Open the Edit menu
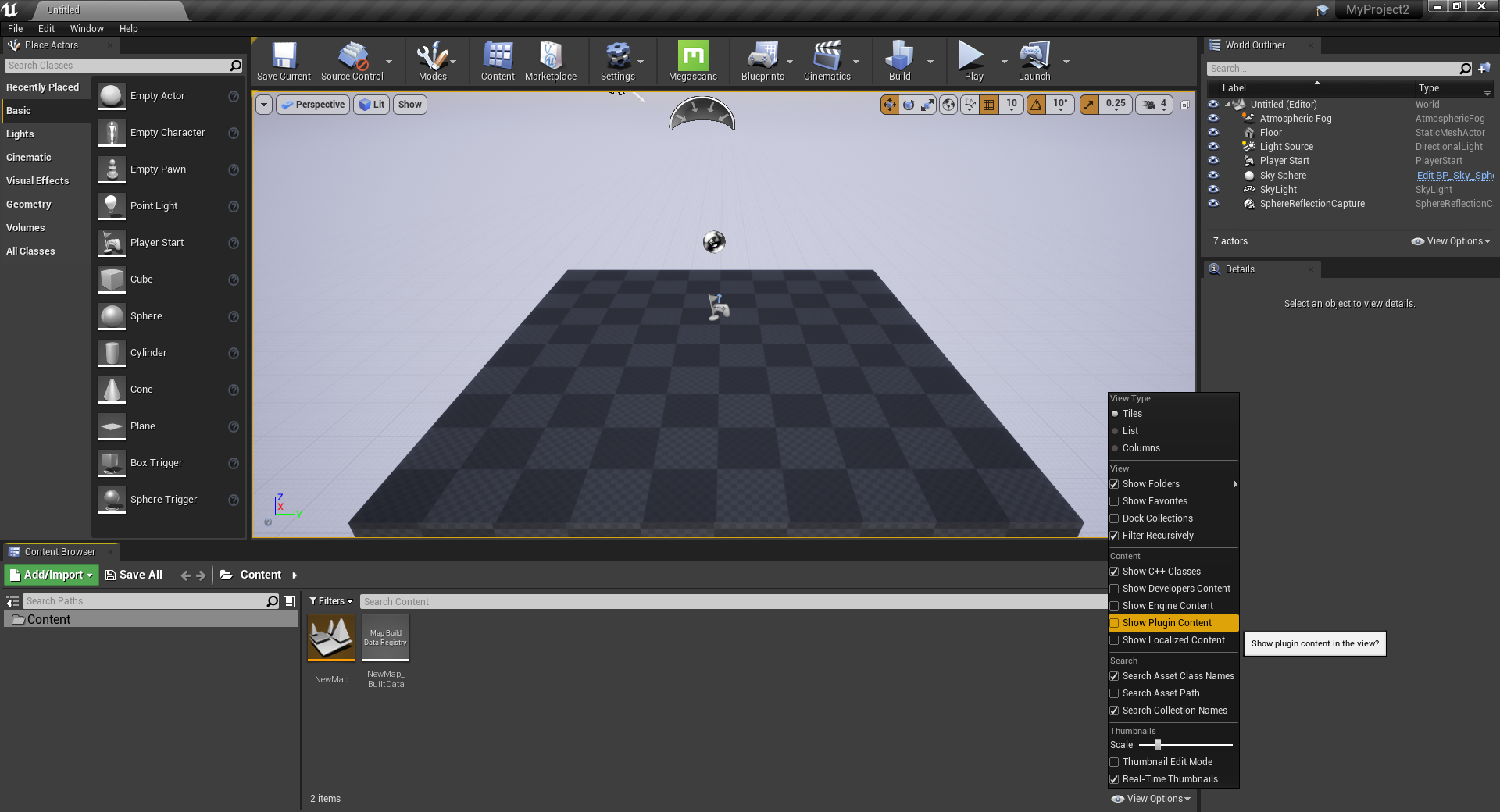The image size is (1500, 812). (46, 29)
